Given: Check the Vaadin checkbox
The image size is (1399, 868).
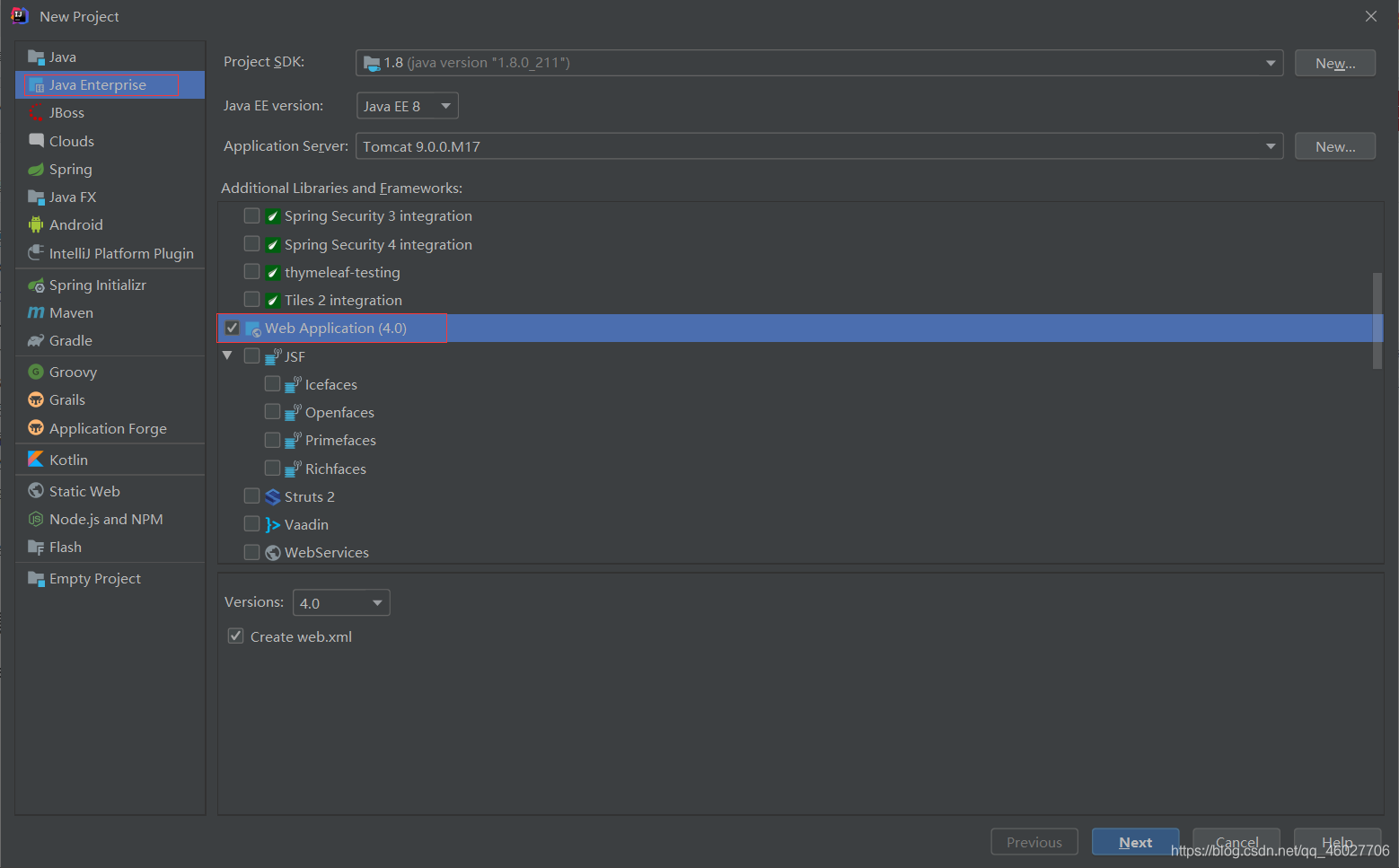Looking at the screenshot, I should [x=252, y=524].
